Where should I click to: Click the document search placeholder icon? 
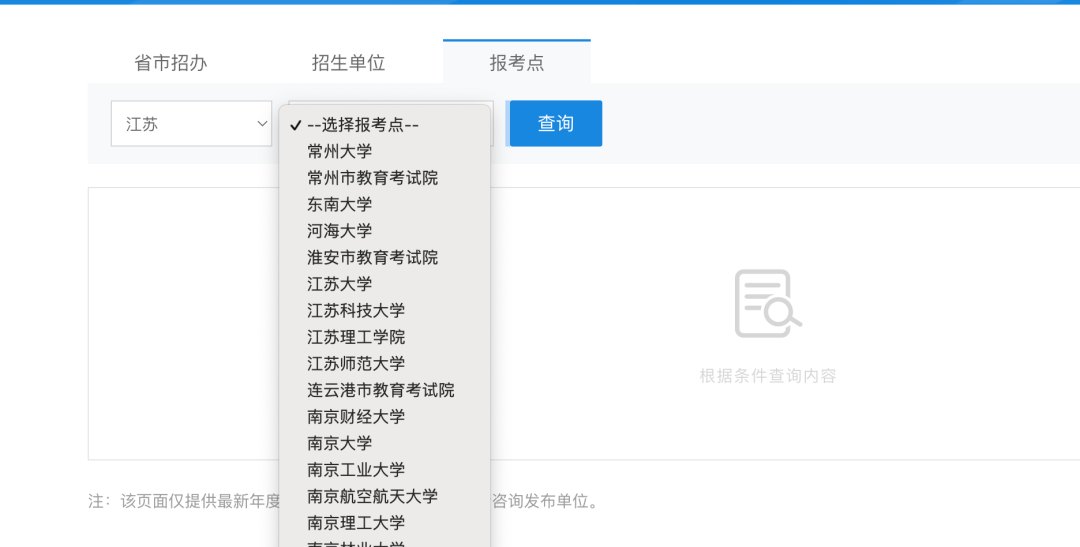click(767, 303)
